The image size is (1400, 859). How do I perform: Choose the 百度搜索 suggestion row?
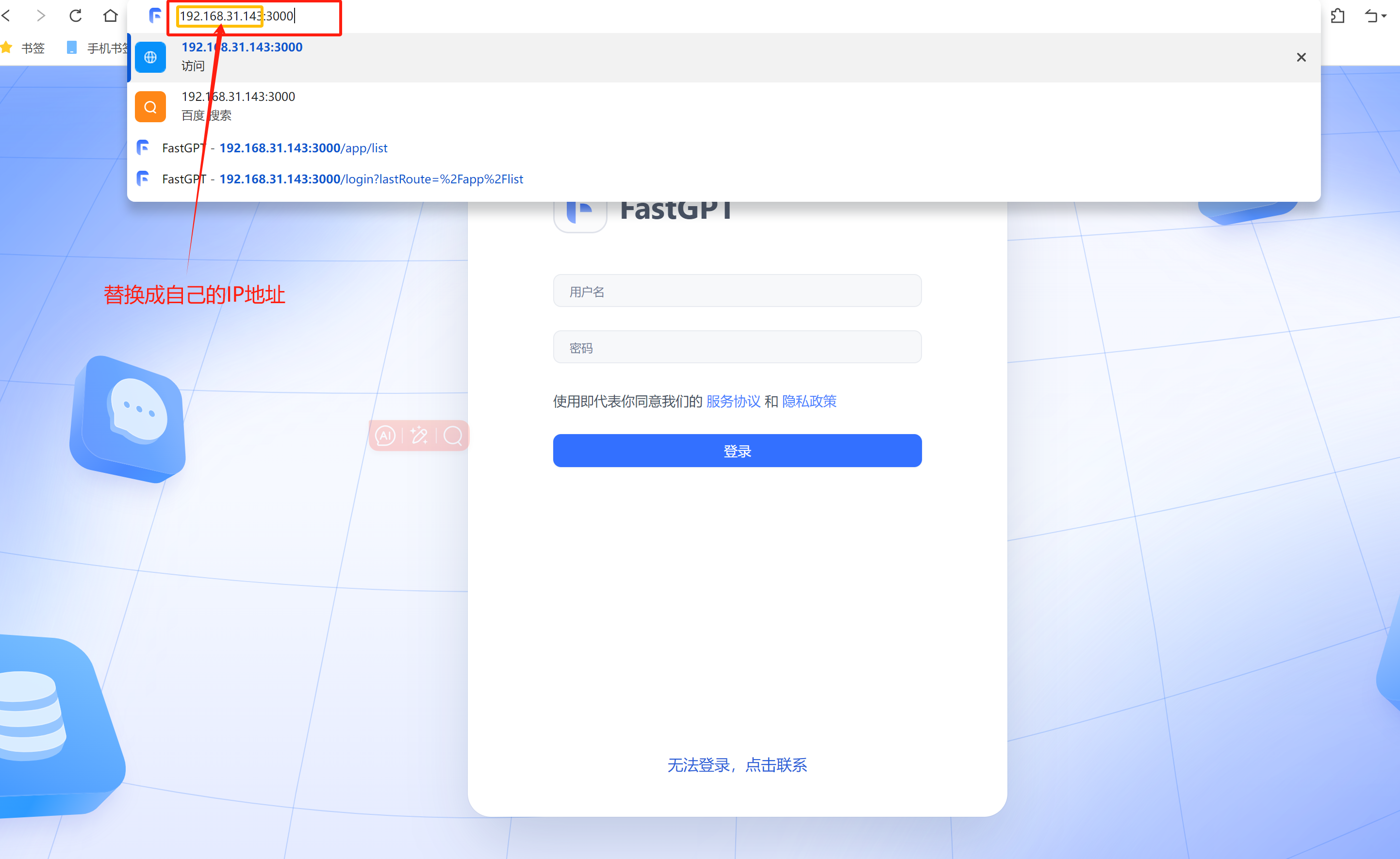(x=723, y=106)
